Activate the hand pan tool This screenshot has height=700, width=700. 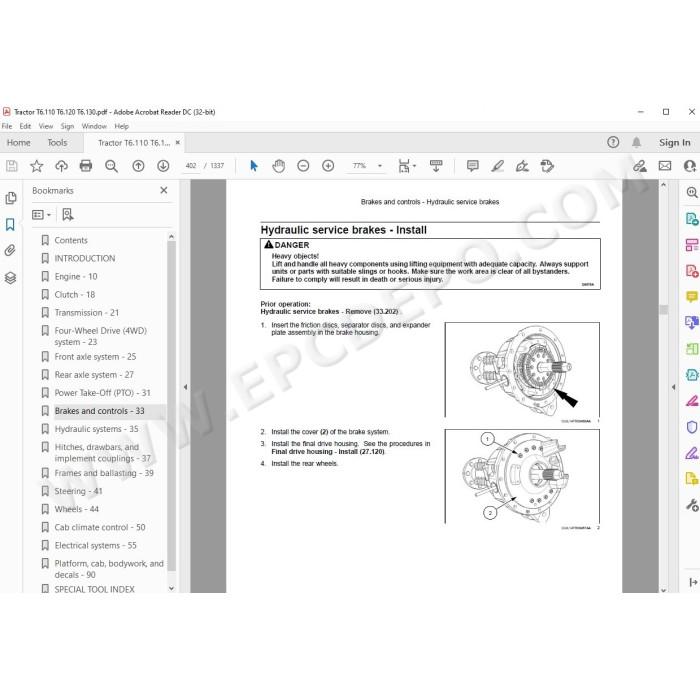tap(279, 166)
